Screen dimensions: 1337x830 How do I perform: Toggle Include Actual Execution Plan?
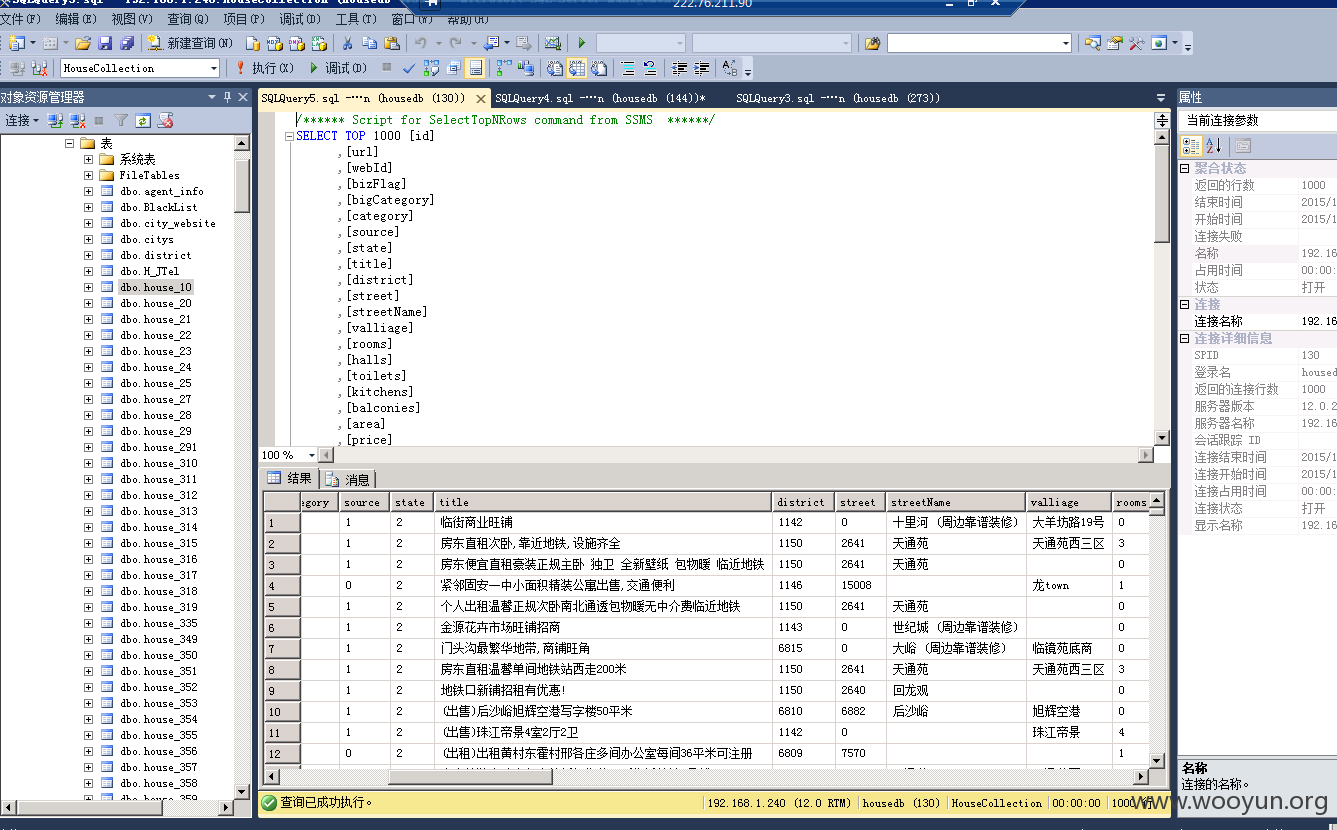pyautogui.click(x=503, y=68)
